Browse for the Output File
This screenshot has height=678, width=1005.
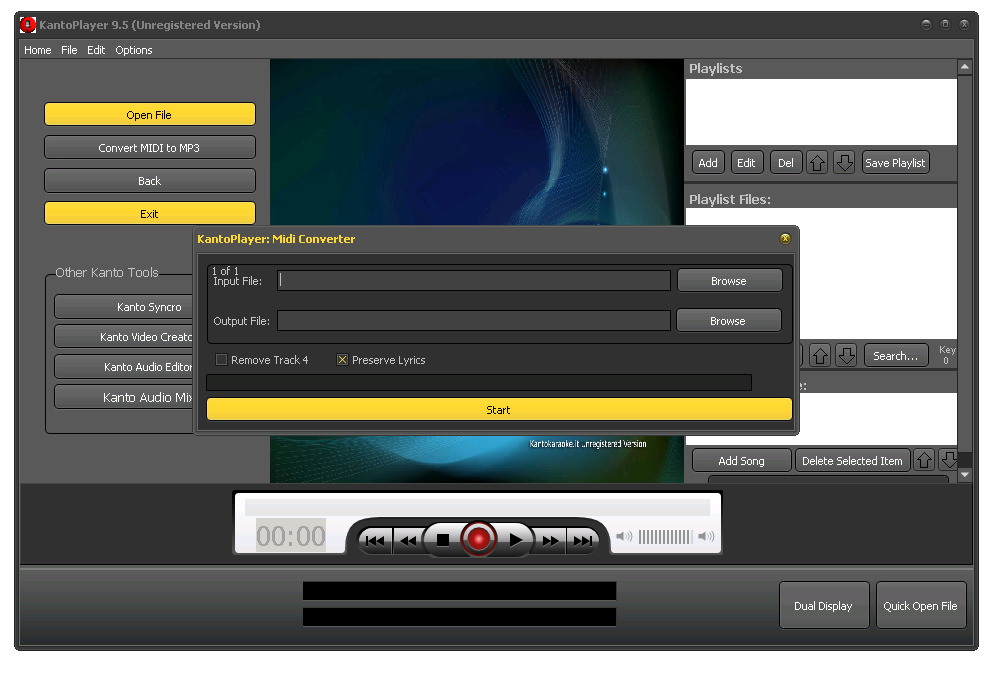pyautogui.click(x=728, y=320)
